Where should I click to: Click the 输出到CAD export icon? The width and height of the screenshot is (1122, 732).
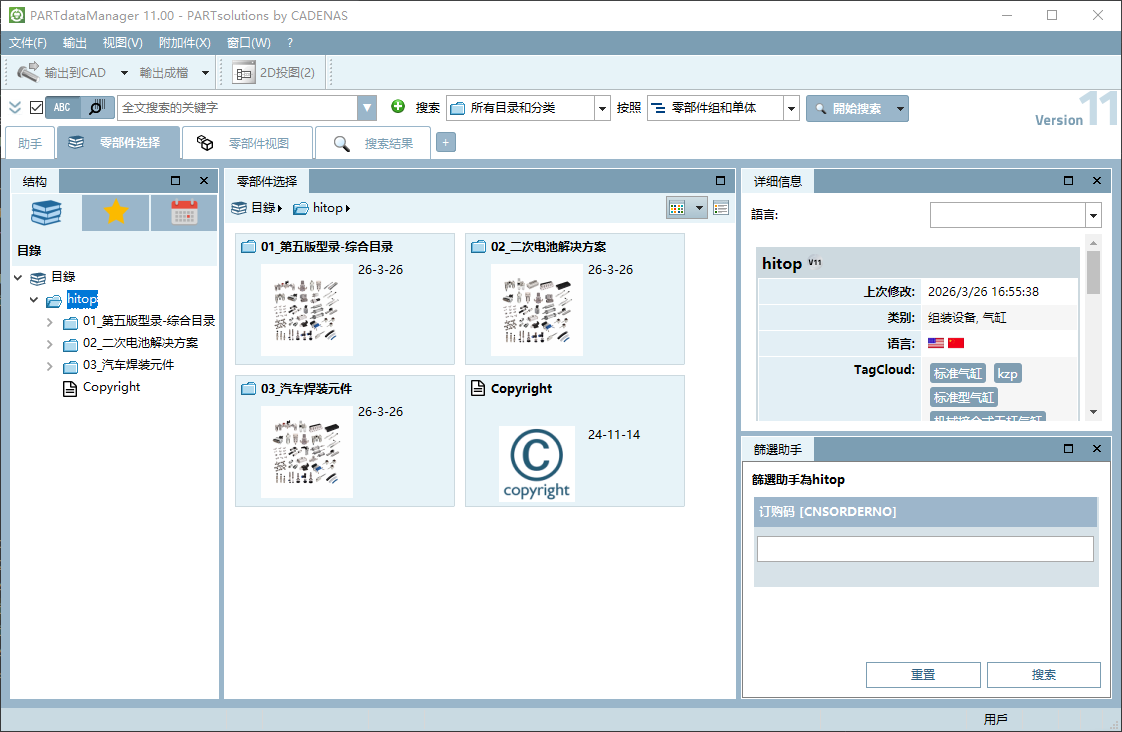(x=27, y=72)
